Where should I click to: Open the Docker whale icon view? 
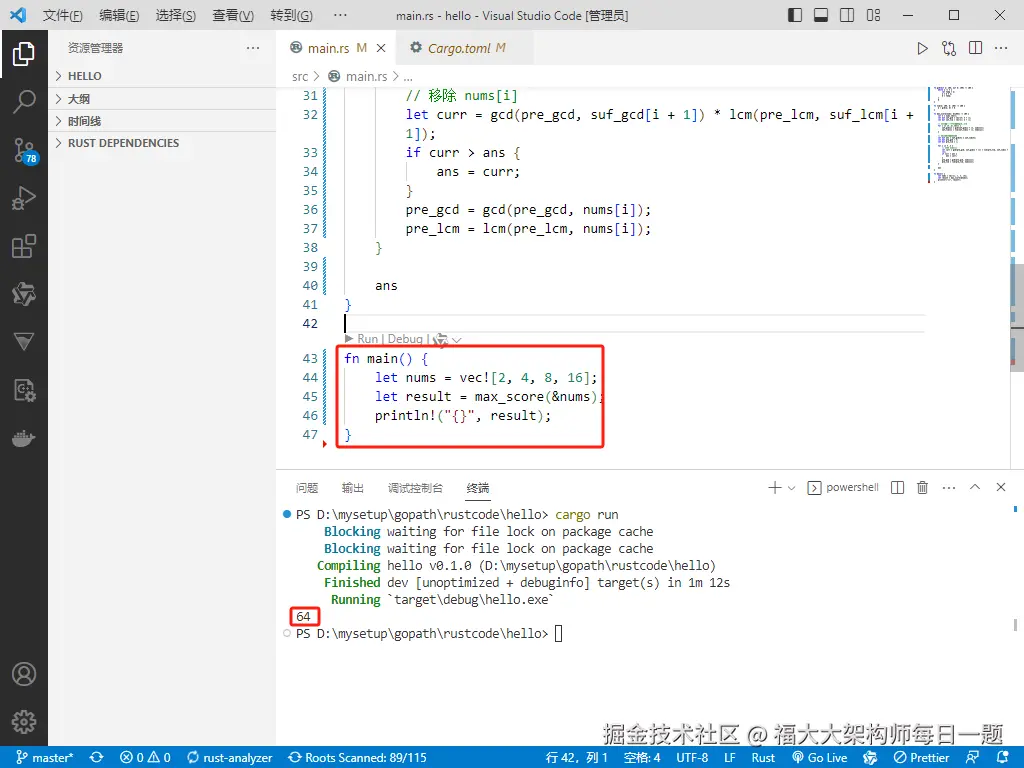(x=24, y=438)
